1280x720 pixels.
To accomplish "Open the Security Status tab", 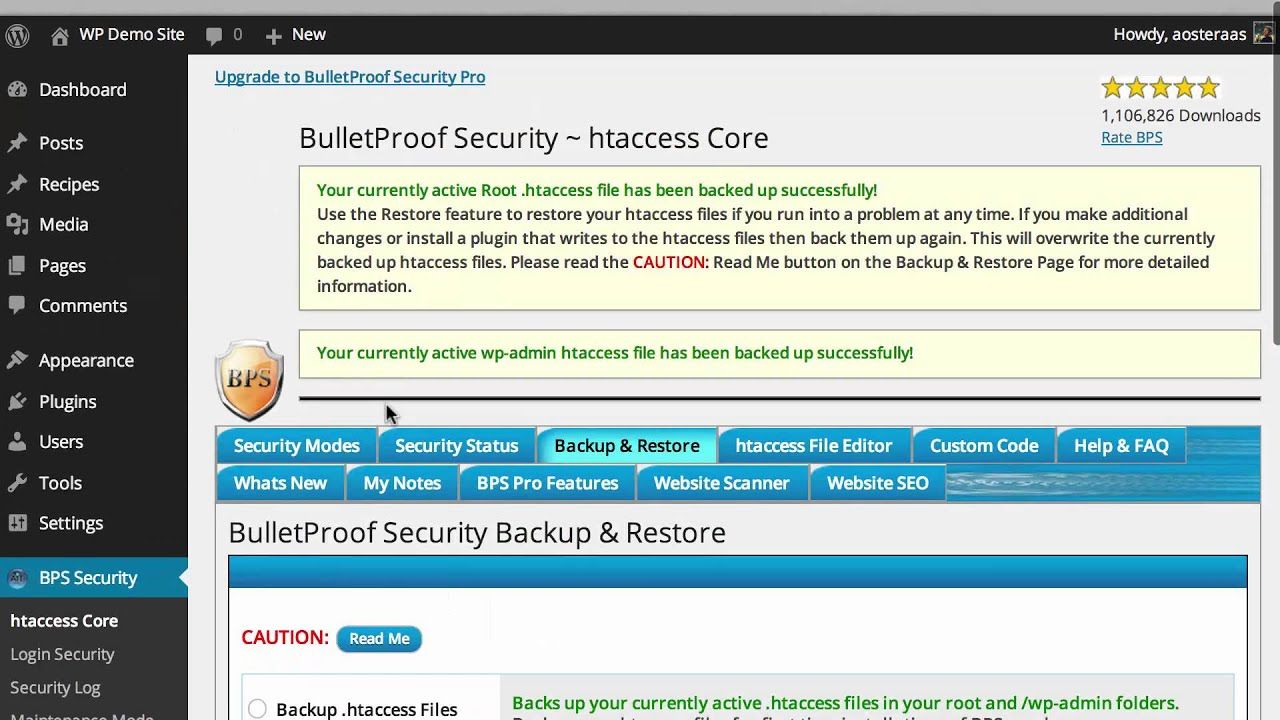I will click(x=456, y=446).
